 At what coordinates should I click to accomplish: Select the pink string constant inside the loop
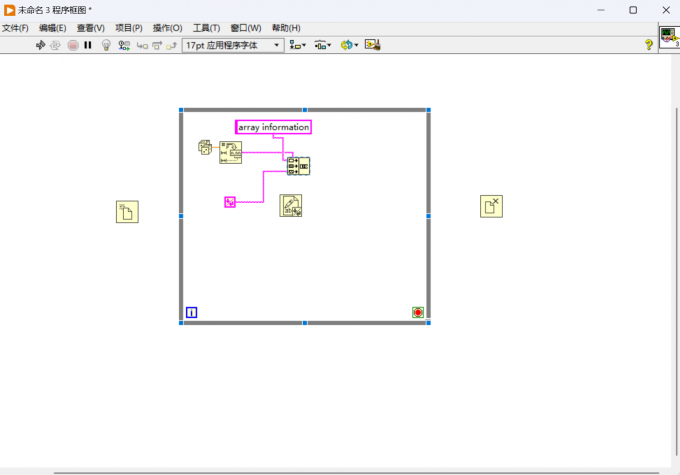point(230,202)
